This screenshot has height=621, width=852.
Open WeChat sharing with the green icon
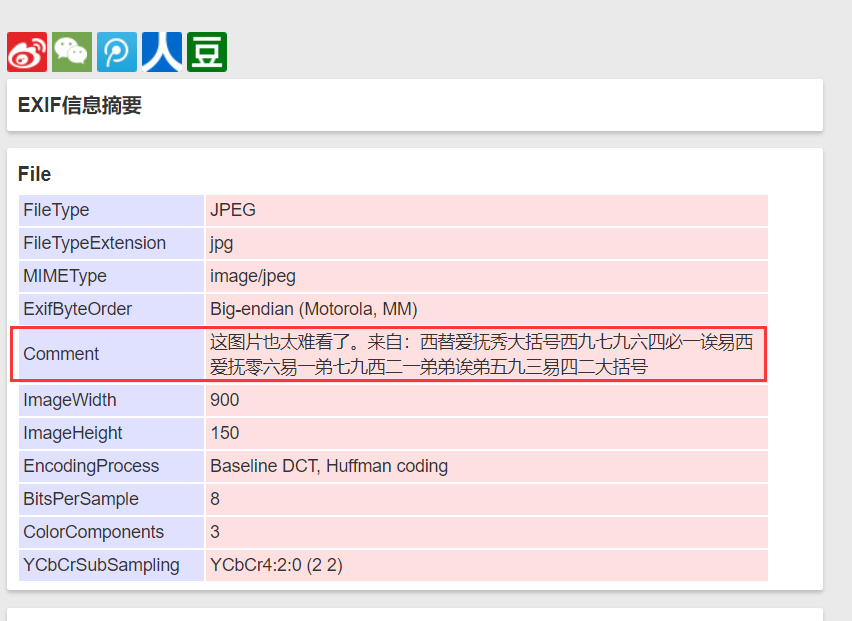pyautogui.click(x=71, y=51)
